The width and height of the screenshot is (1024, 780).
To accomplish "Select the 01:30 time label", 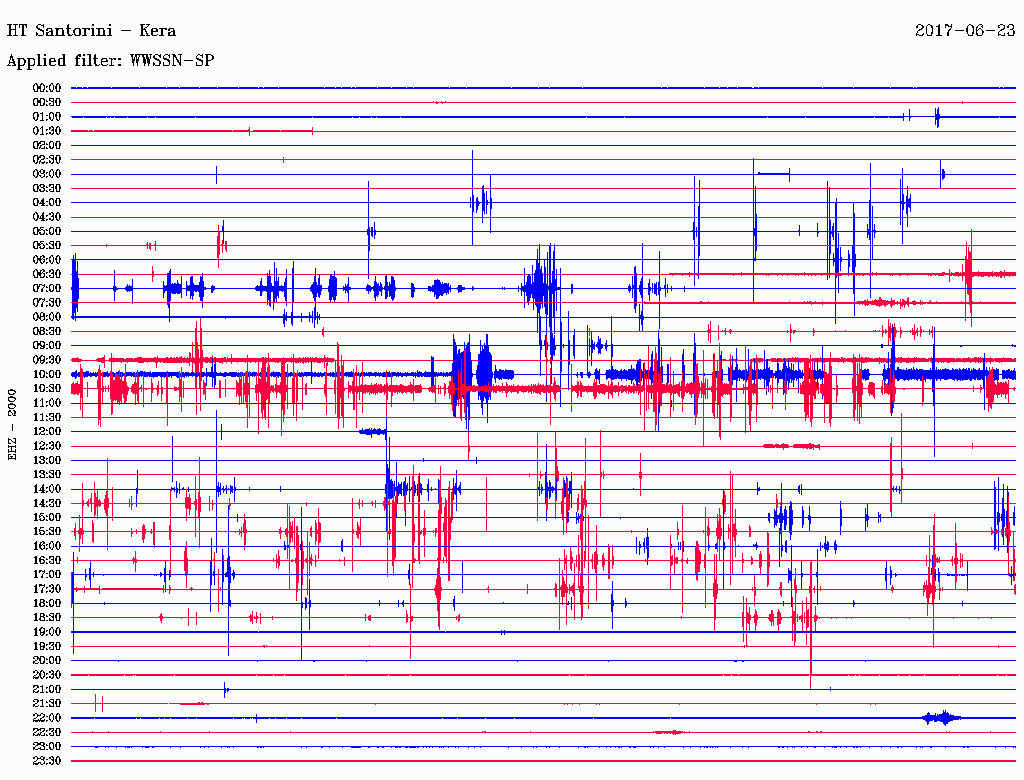I will [x=47, y=131].
